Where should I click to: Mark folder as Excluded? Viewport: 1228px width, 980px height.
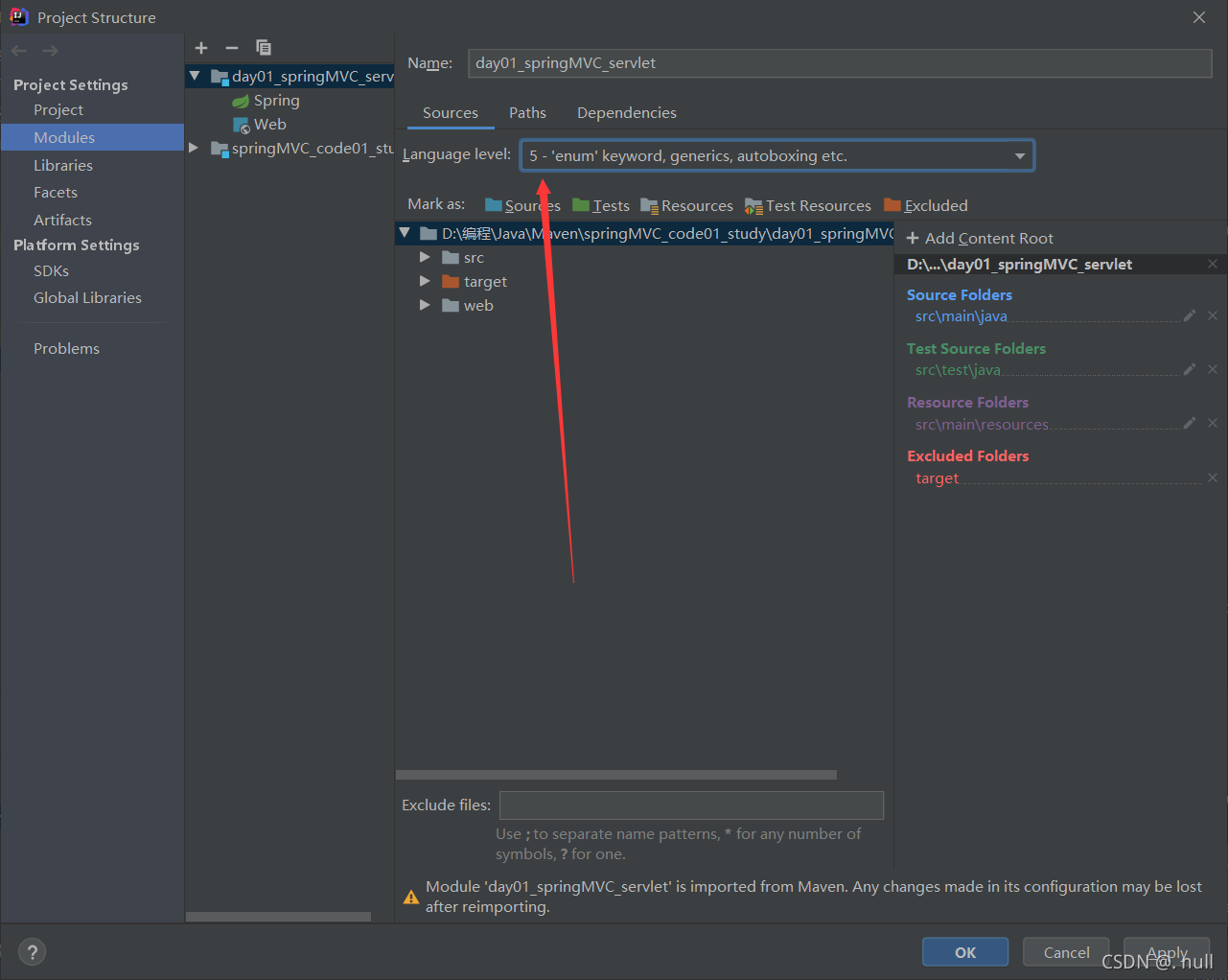(925, 204)
